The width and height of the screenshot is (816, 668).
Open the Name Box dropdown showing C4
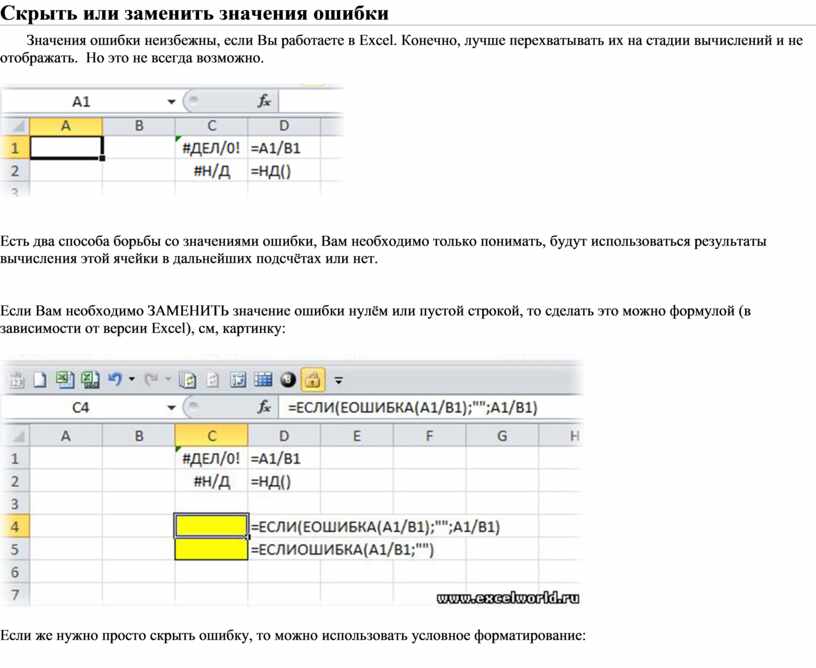pyautogui.click(x=171, y=408)
